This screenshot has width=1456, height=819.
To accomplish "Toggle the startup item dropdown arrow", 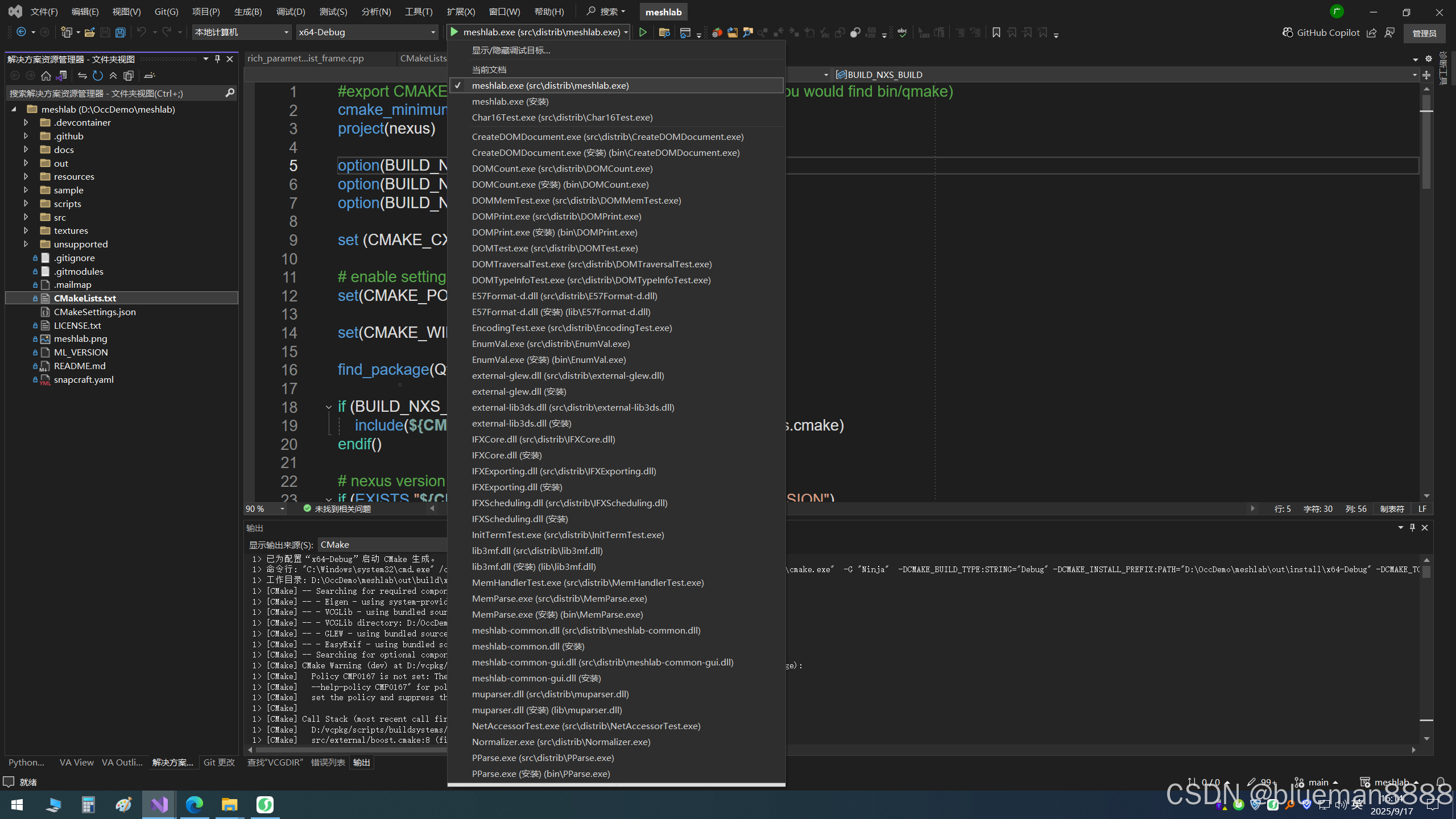I will pyautogui.click(x=626, y=32).
